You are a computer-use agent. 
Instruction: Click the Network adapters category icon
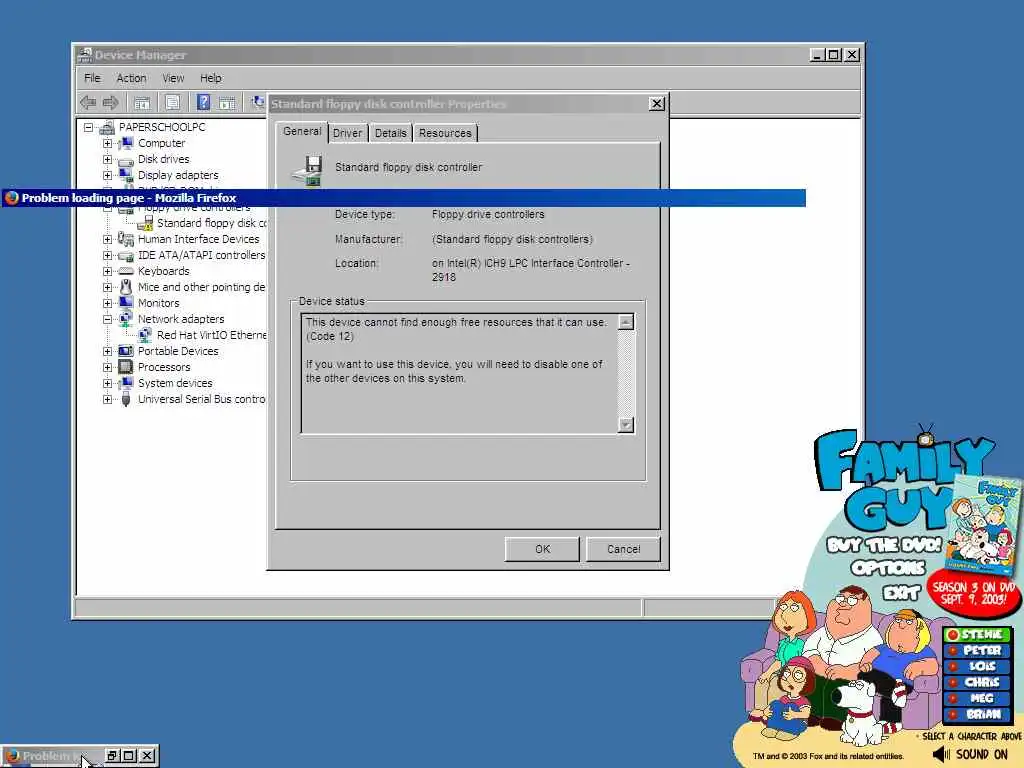click(x=126, y=319)
